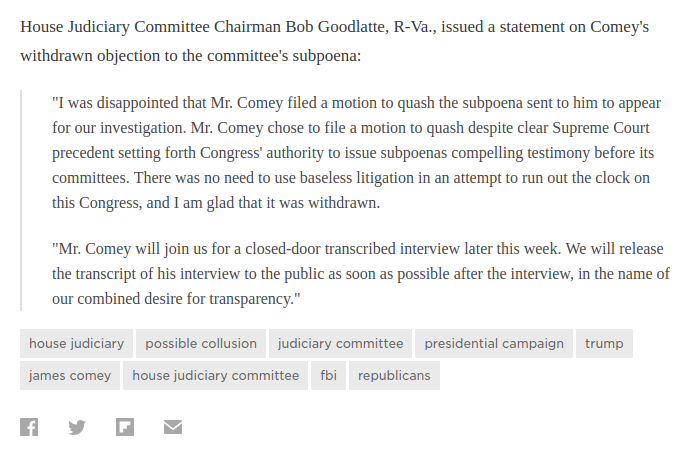The height and width of the screenshot is (459, 697).
Task: Share the article on Flipboard
Action: 125,427
